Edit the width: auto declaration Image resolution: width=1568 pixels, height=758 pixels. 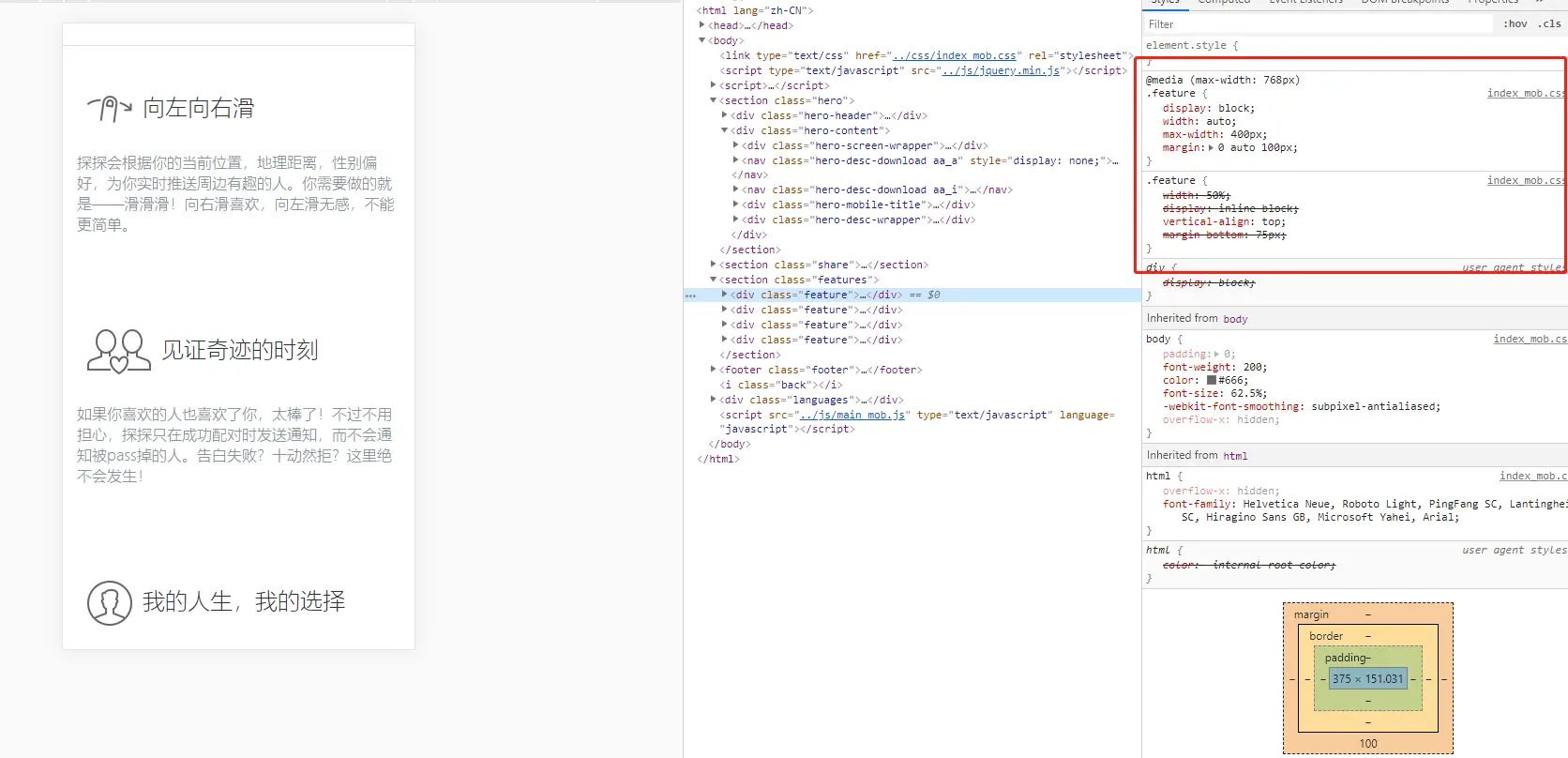tap(1199, 122)
